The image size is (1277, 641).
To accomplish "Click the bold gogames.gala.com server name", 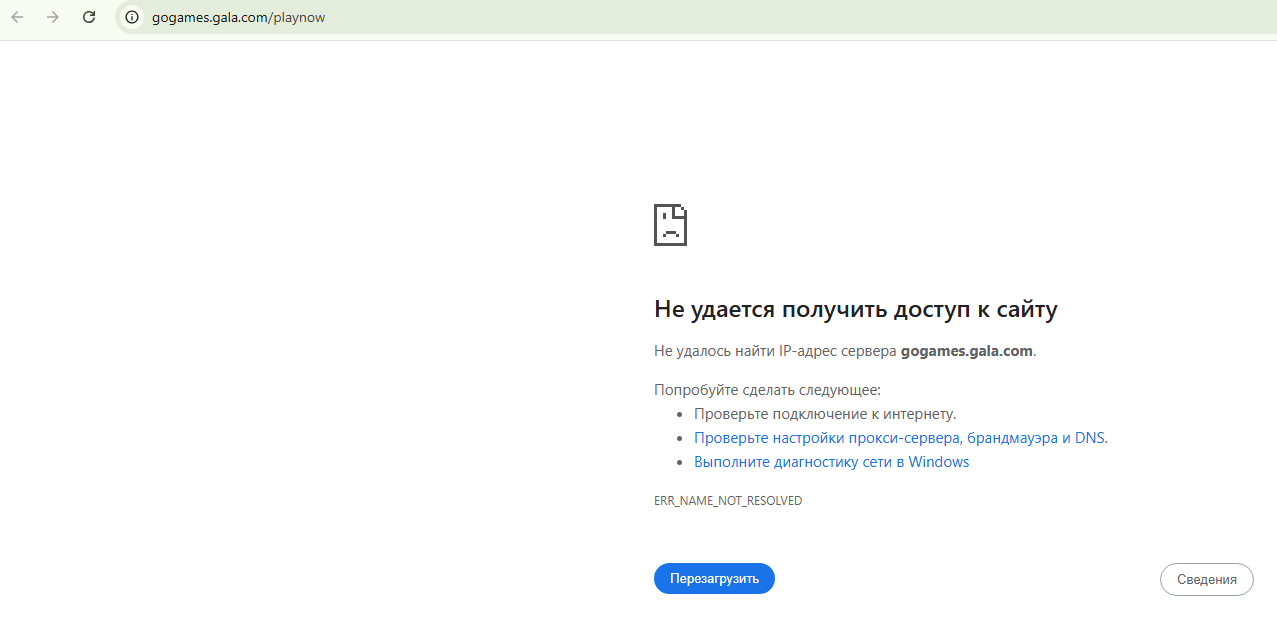I will pos(966,351).
